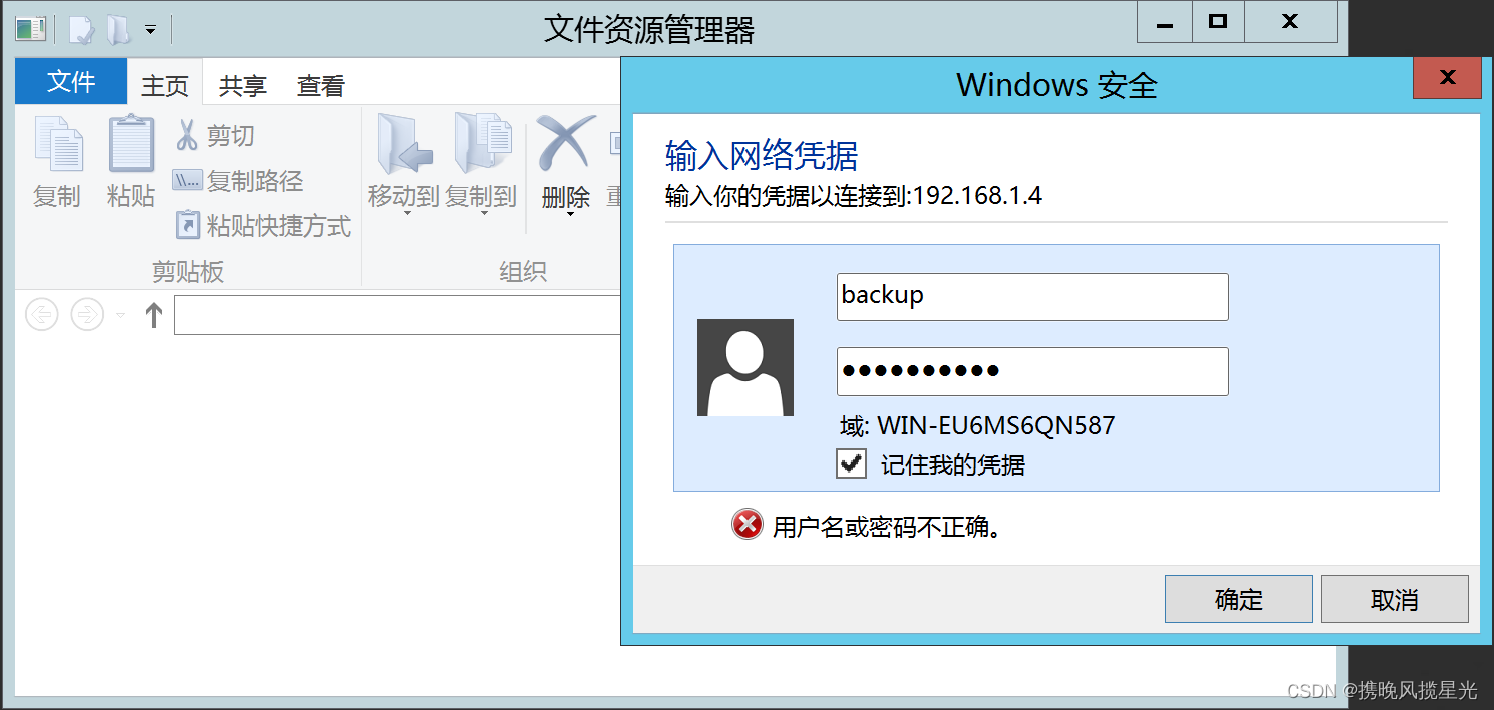Click the Delete (删除) X icon
1494x710 pixels.
coord(565,143)
